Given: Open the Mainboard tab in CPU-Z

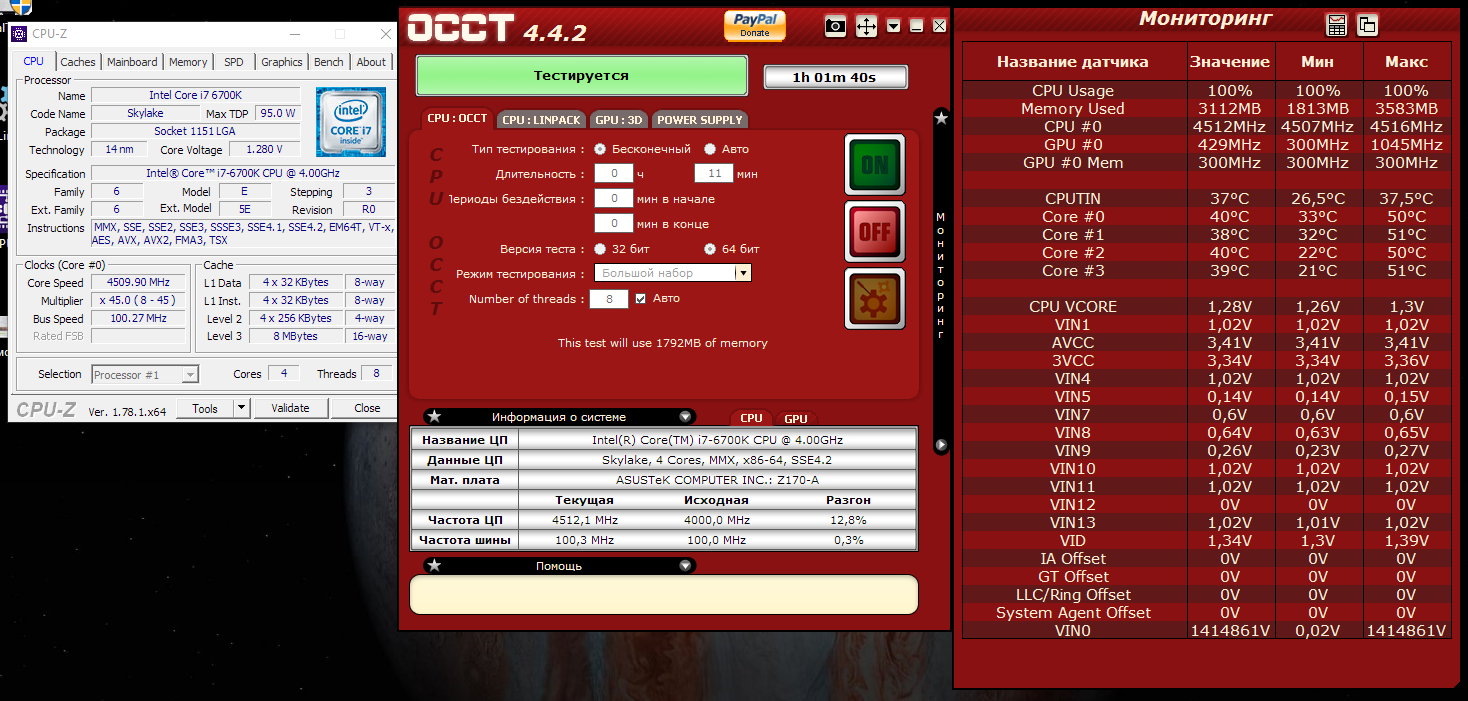Looking at the screenshot, I should click(x=132, y=62).
